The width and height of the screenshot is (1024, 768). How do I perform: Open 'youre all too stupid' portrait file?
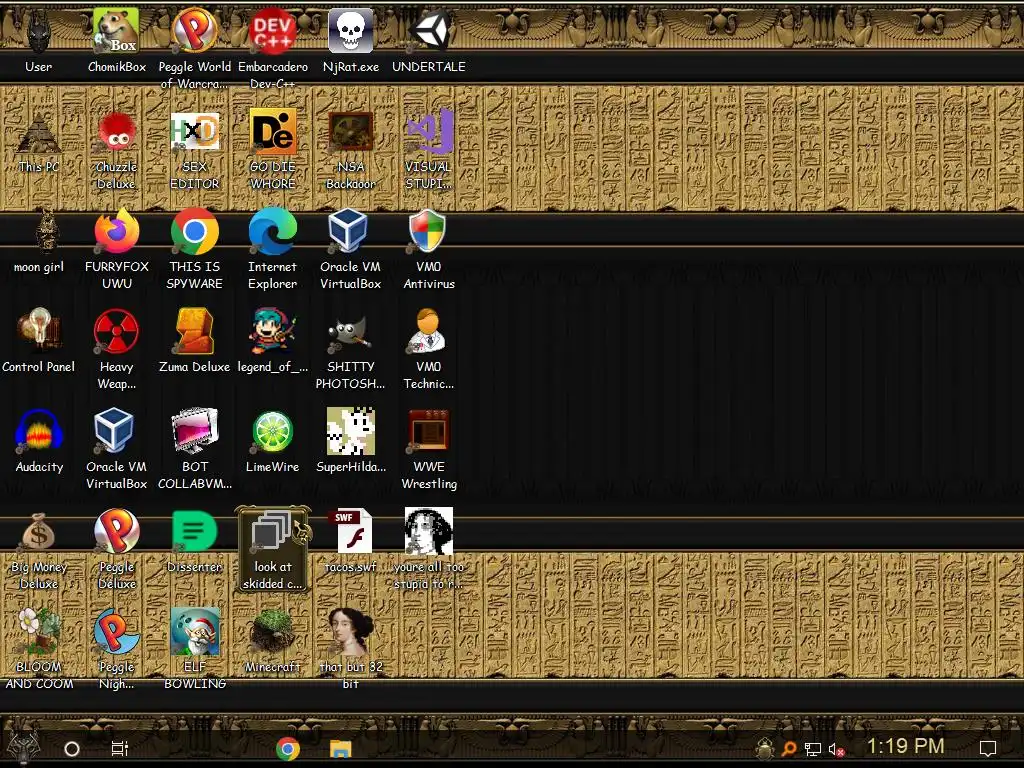click(x=429, y=549)
